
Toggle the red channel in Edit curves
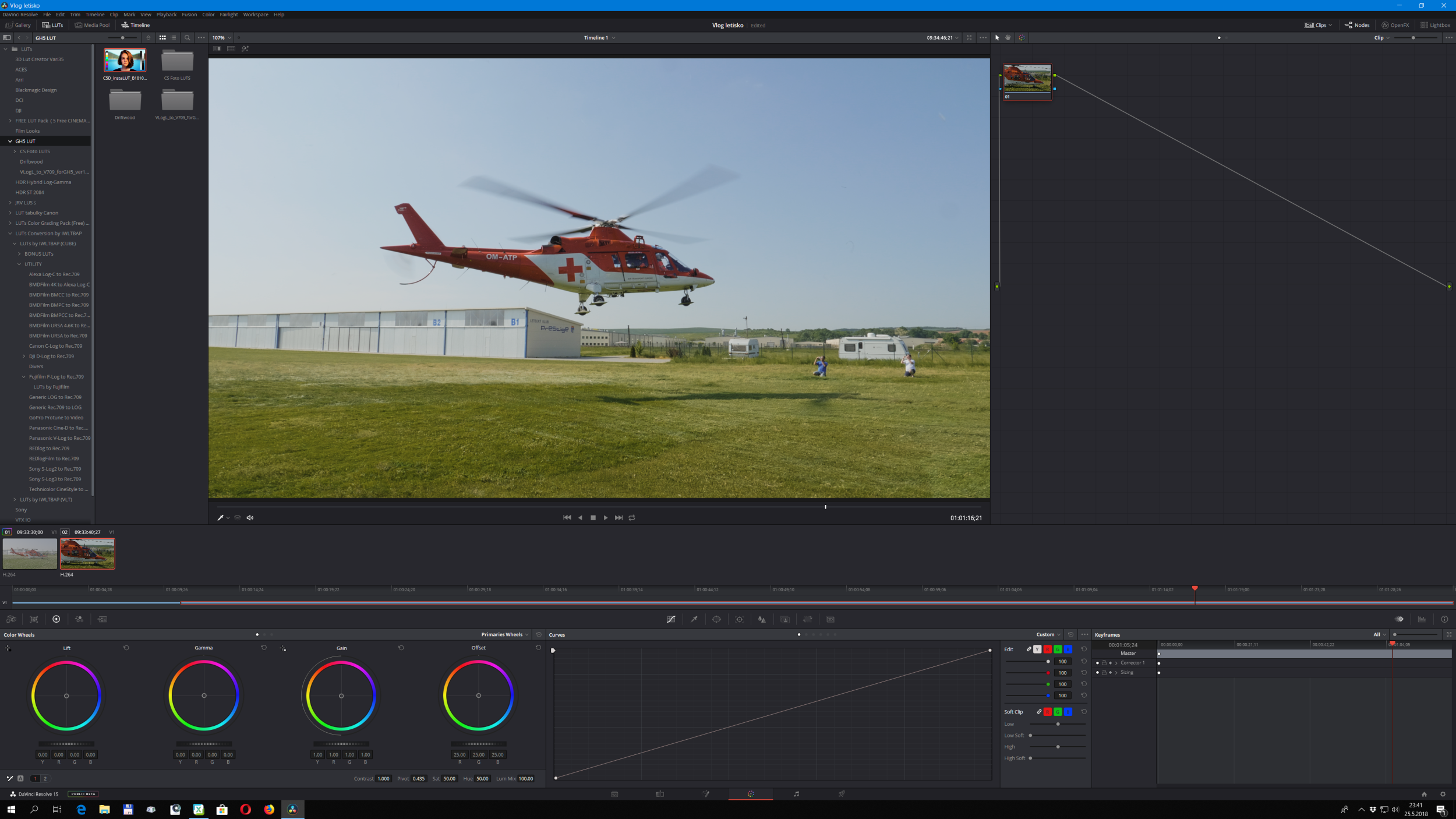coord(1047,649)
